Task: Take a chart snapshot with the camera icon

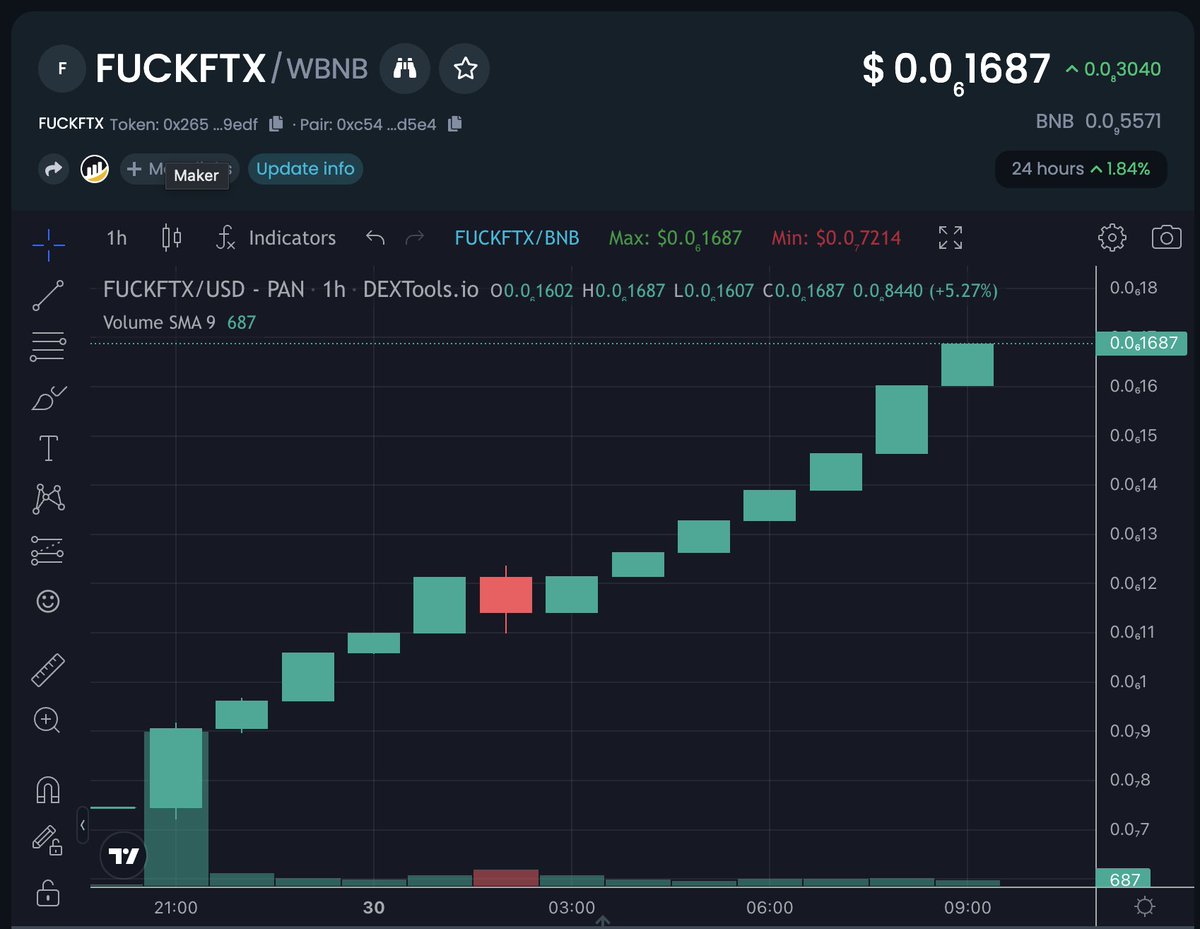Action: [x=1166, y=237]
